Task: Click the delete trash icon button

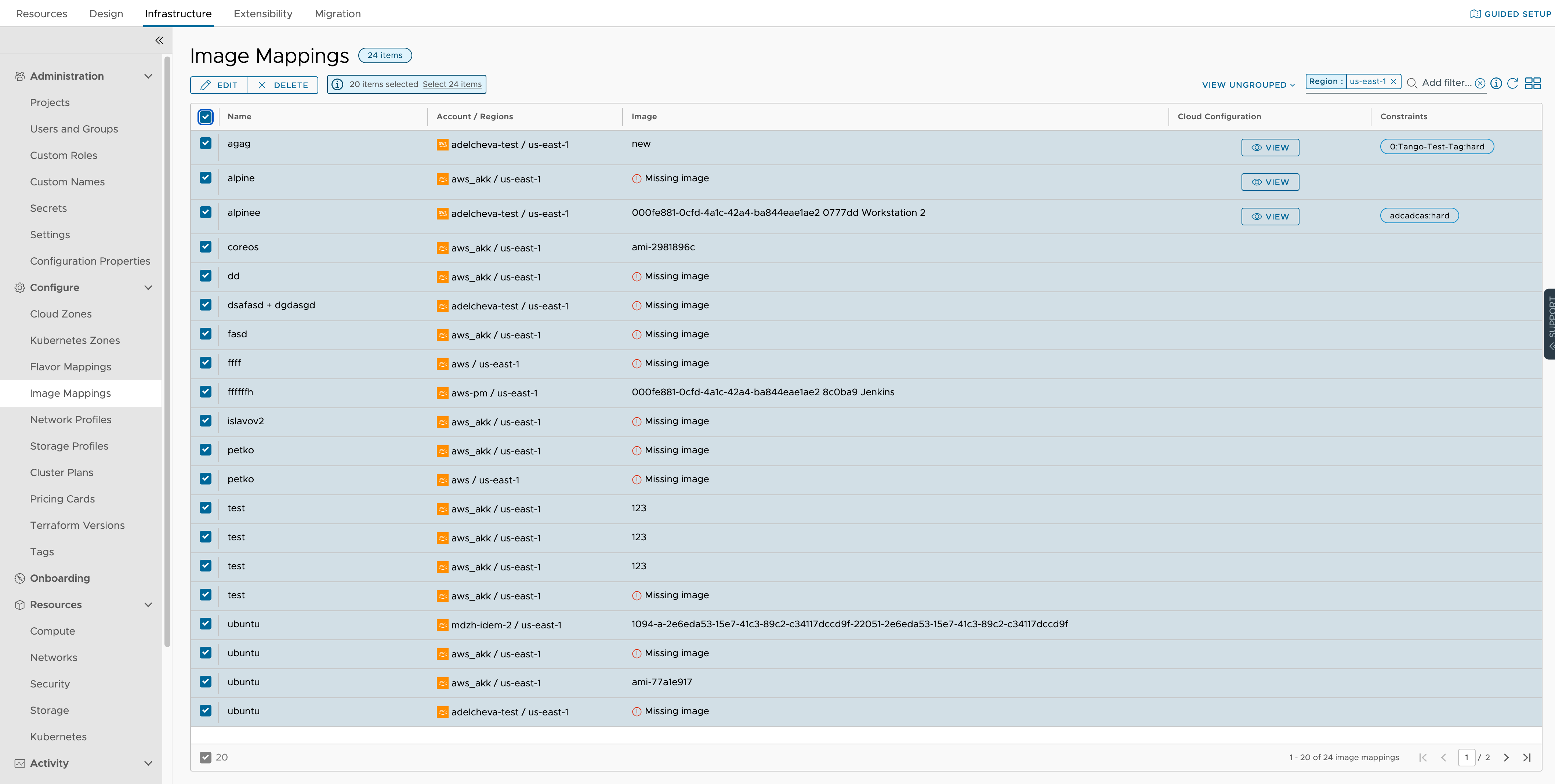Action: (x=283, y=84)
